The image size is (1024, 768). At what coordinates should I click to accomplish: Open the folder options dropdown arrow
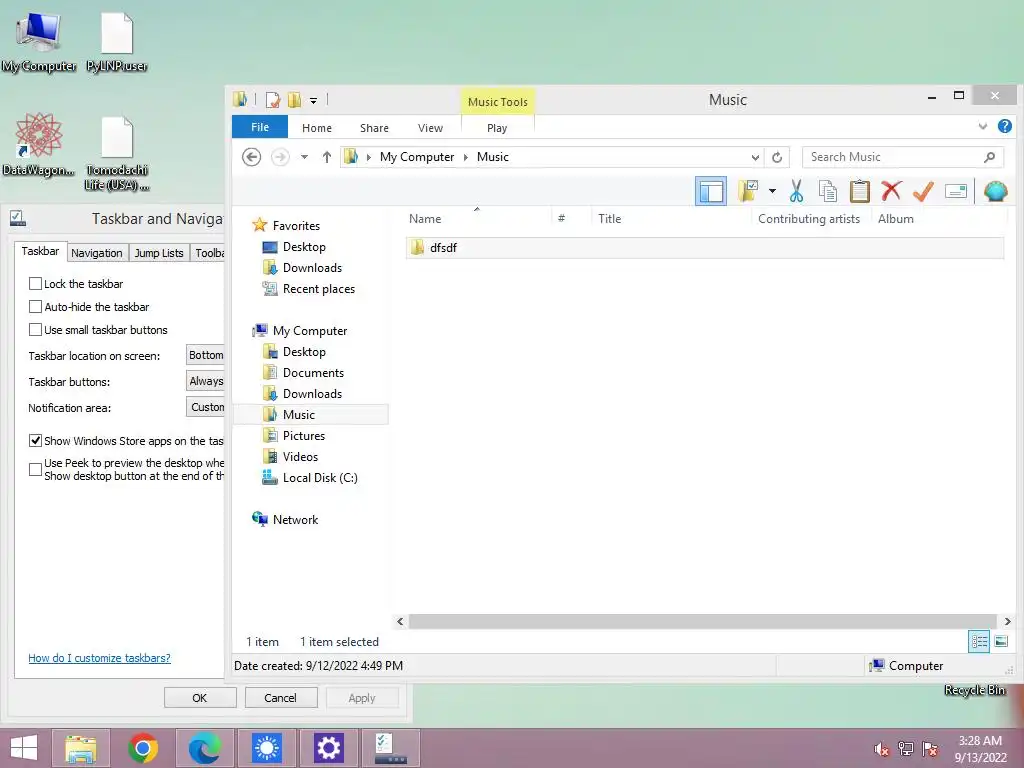(773, 191)
